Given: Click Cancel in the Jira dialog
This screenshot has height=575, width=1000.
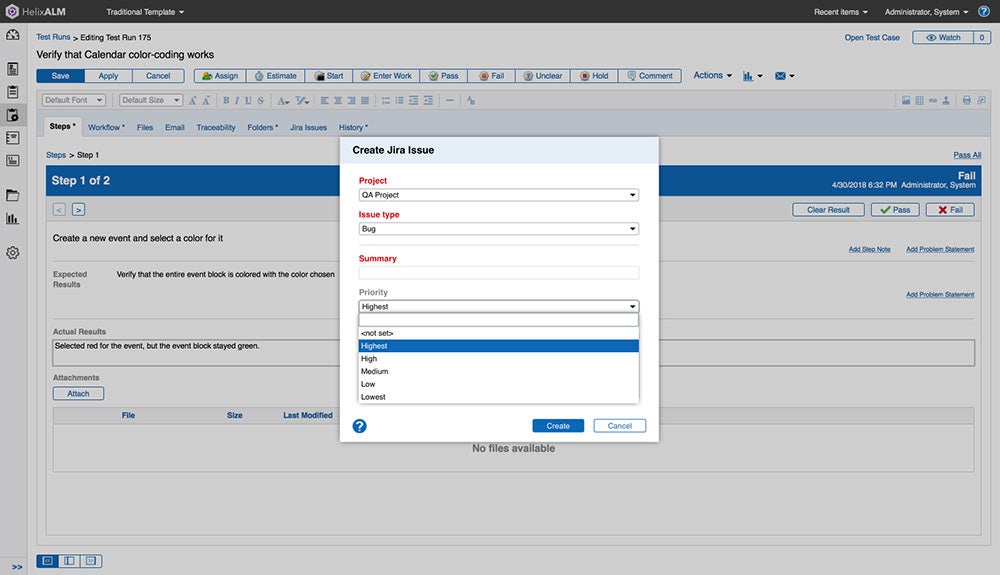Looking at the screenshot, I should [x=619, y=426].
